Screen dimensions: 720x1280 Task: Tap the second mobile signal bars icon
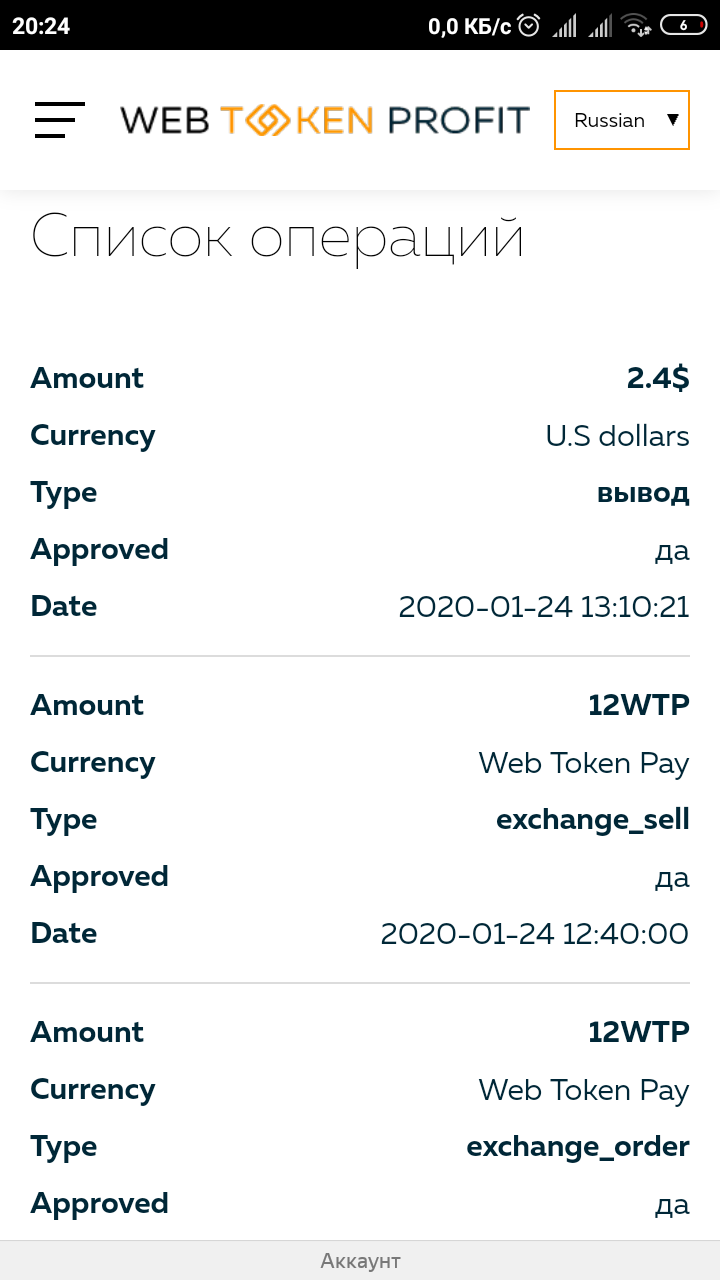[x=600, y=26]
